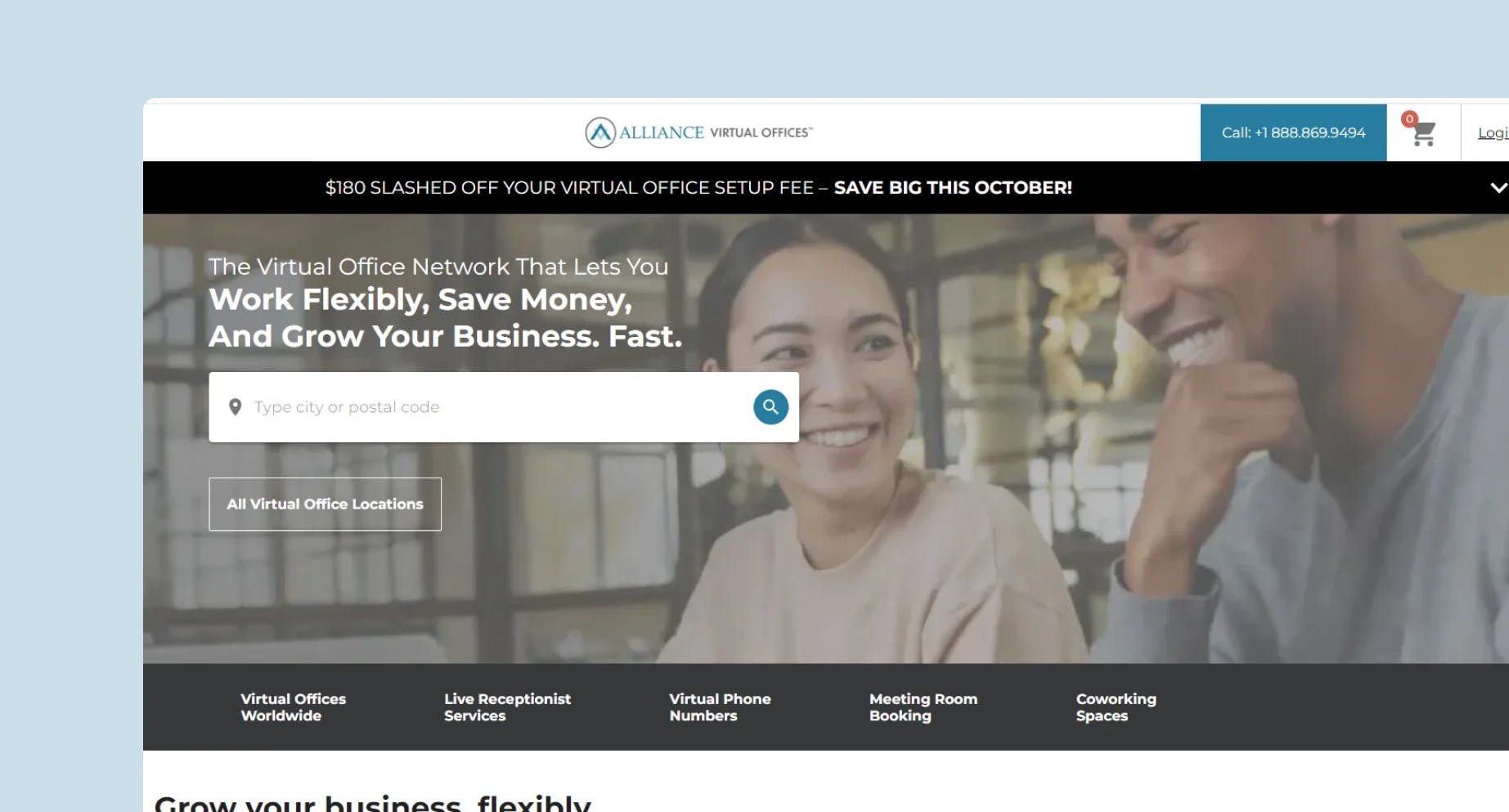Open Coworking Spaces menu item
Viewport: 1509px width, 812px height.
click(x=1116, y=707)
